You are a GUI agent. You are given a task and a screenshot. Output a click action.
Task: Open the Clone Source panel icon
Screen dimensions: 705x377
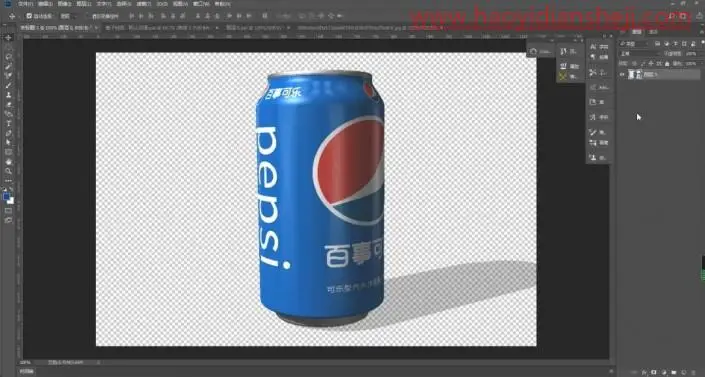(593, 157)
